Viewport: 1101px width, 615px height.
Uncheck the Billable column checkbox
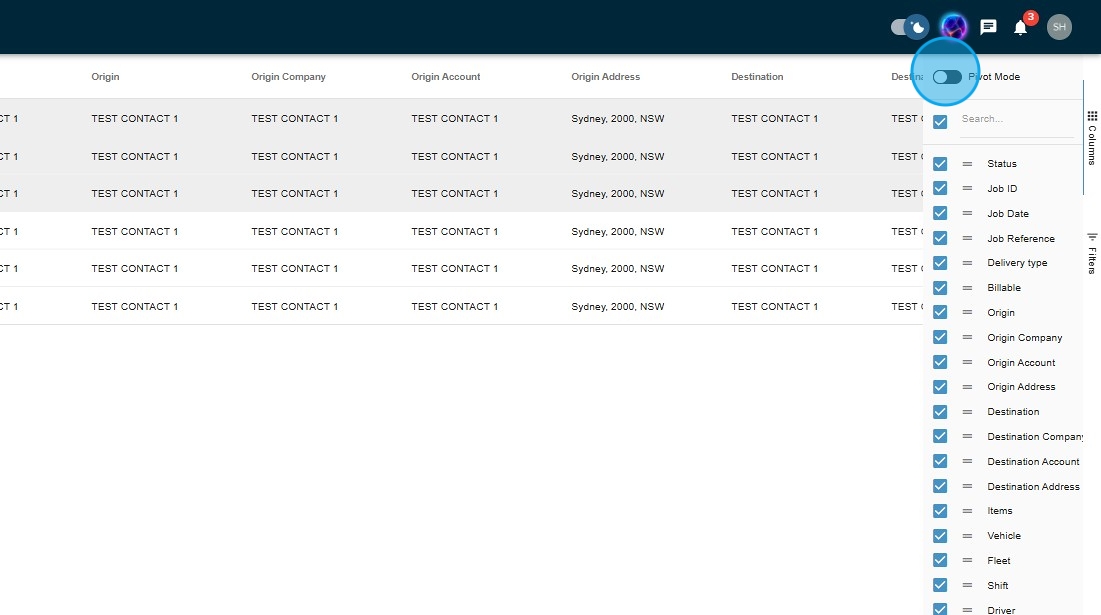[x=940, y=288]
